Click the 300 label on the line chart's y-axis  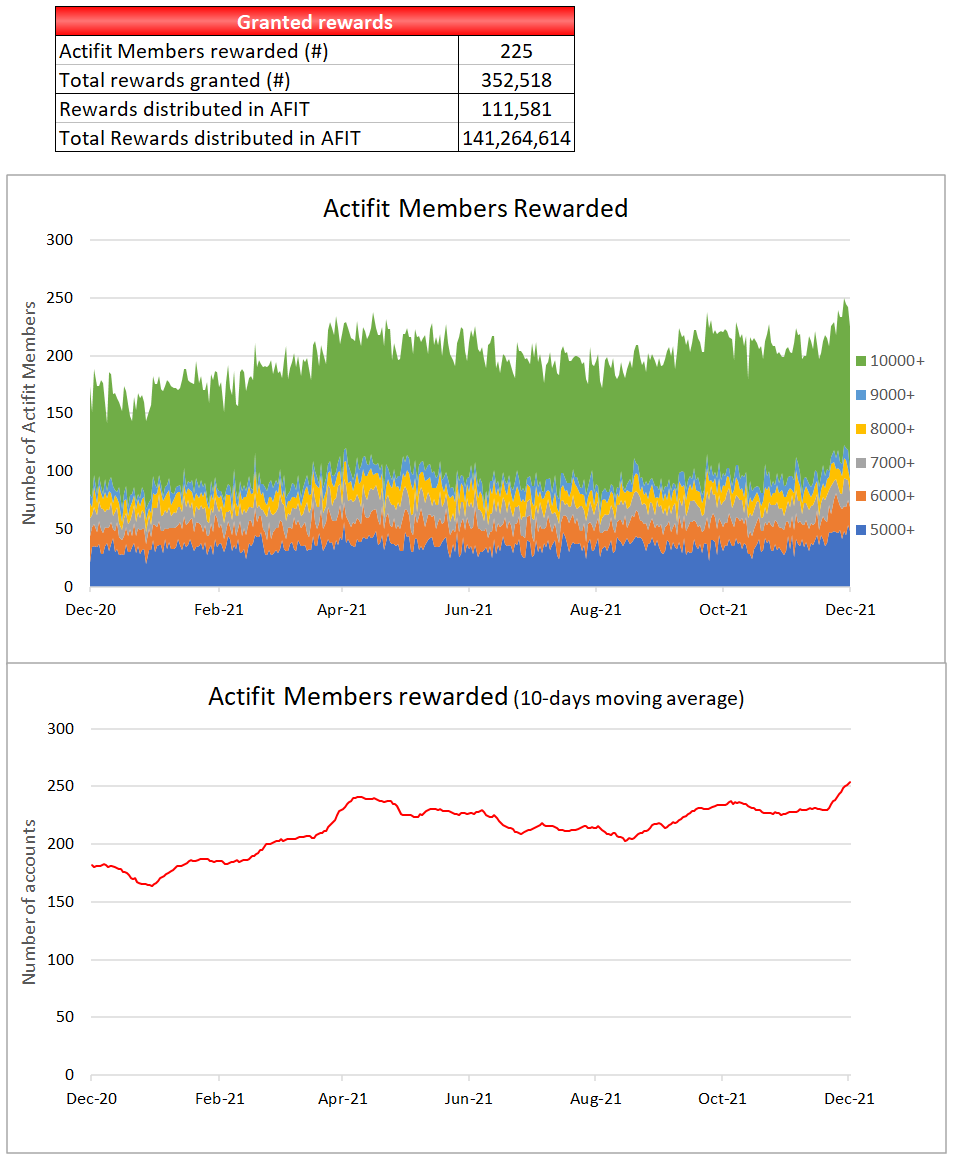pyautogui.click(x=60, y=729)
